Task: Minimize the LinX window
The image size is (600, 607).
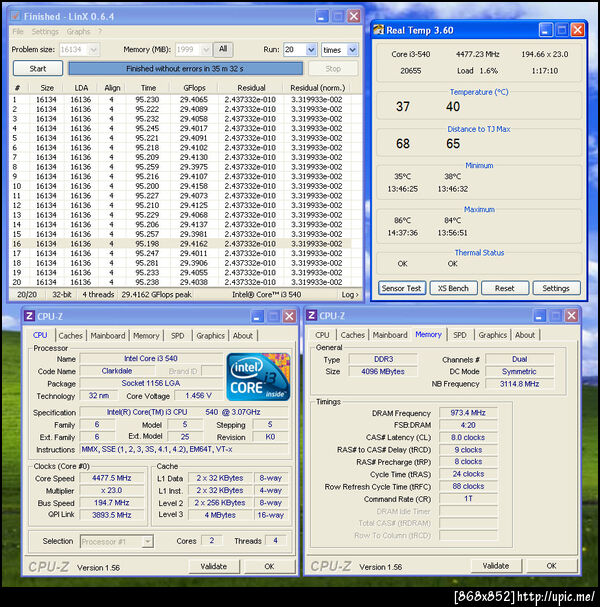Action: click(x=322, y=16)
